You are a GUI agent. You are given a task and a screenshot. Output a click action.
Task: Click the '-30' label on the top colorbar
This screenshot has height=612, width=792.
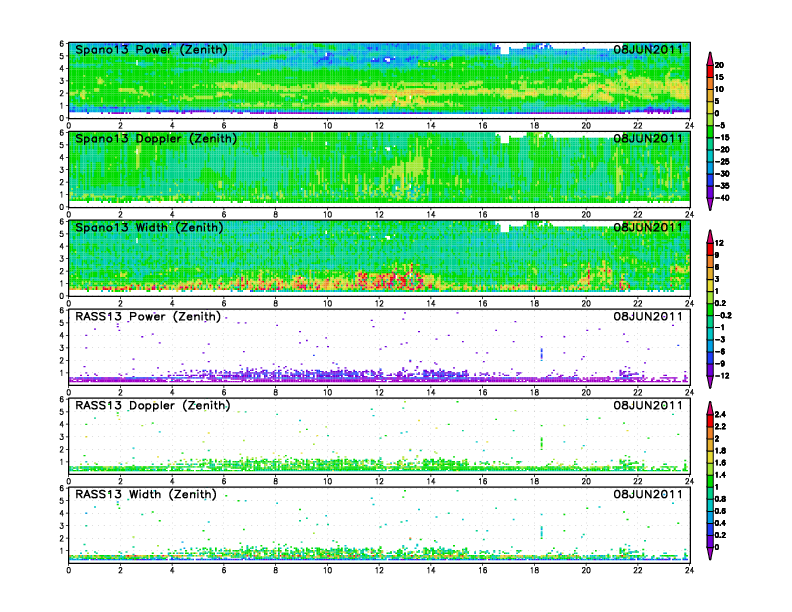(x=722, y=174)
